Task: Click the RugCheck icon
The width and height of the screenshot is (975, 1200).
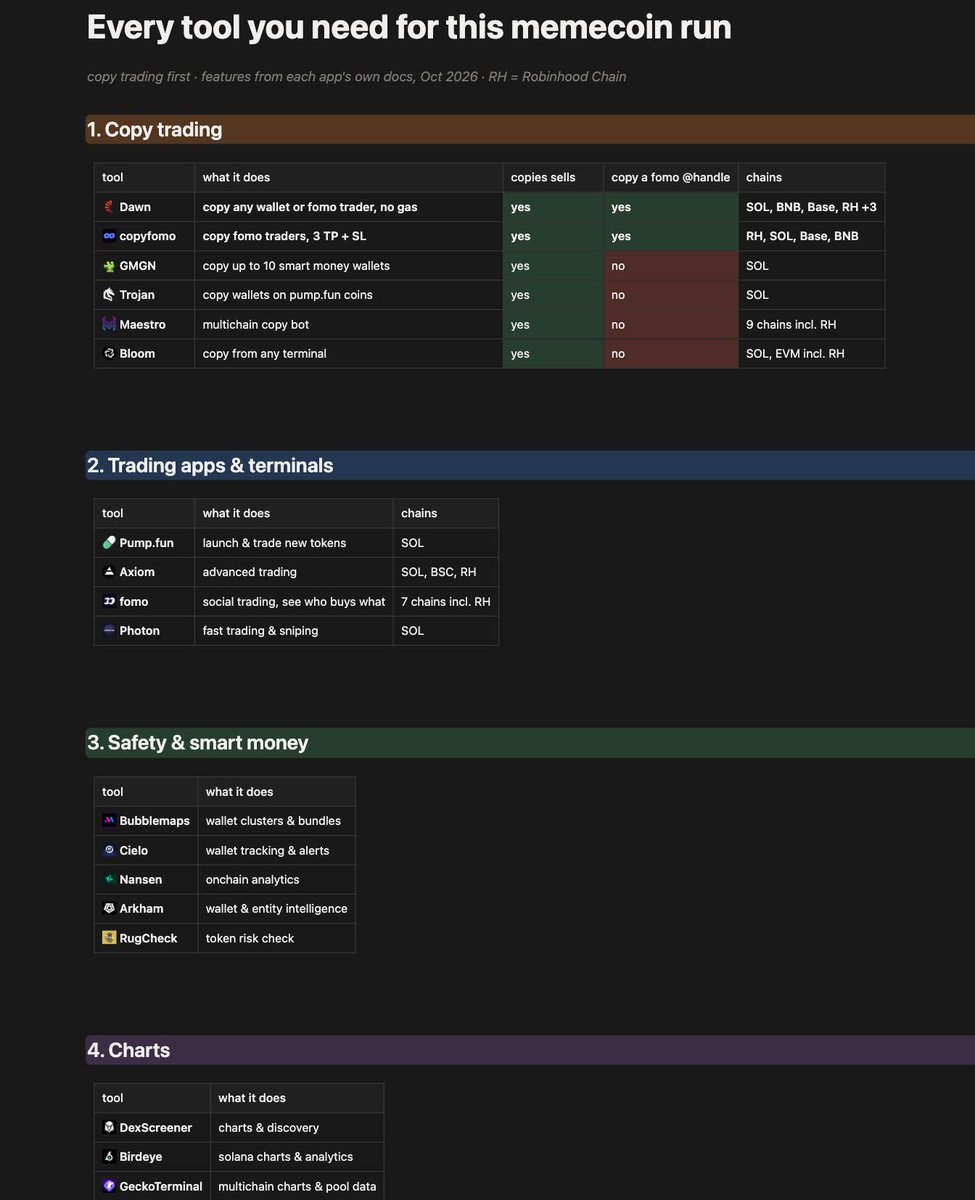Action: click(109, 938)
